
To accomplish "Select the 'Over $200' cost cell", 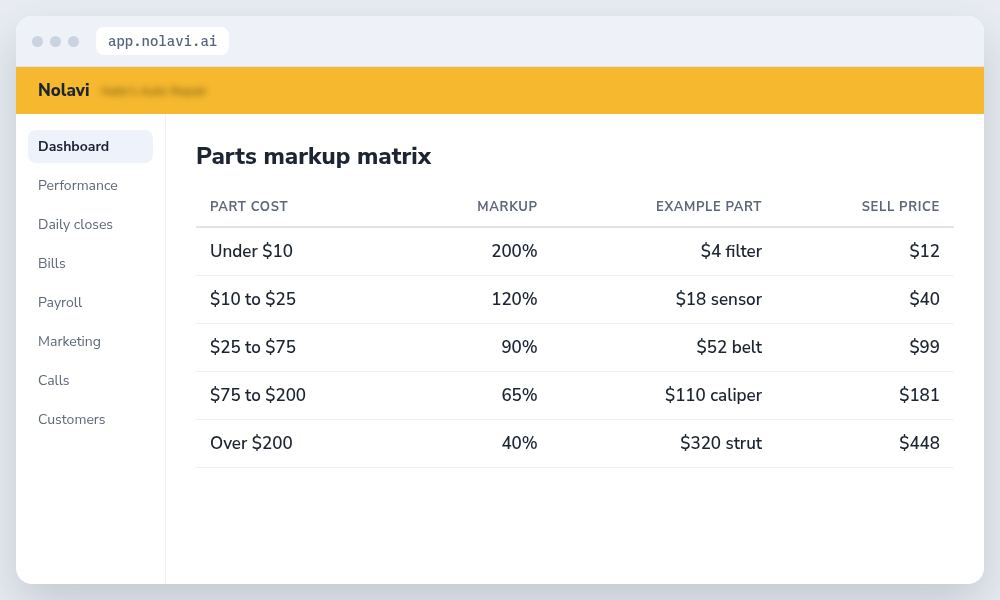I will coord(251,443).
